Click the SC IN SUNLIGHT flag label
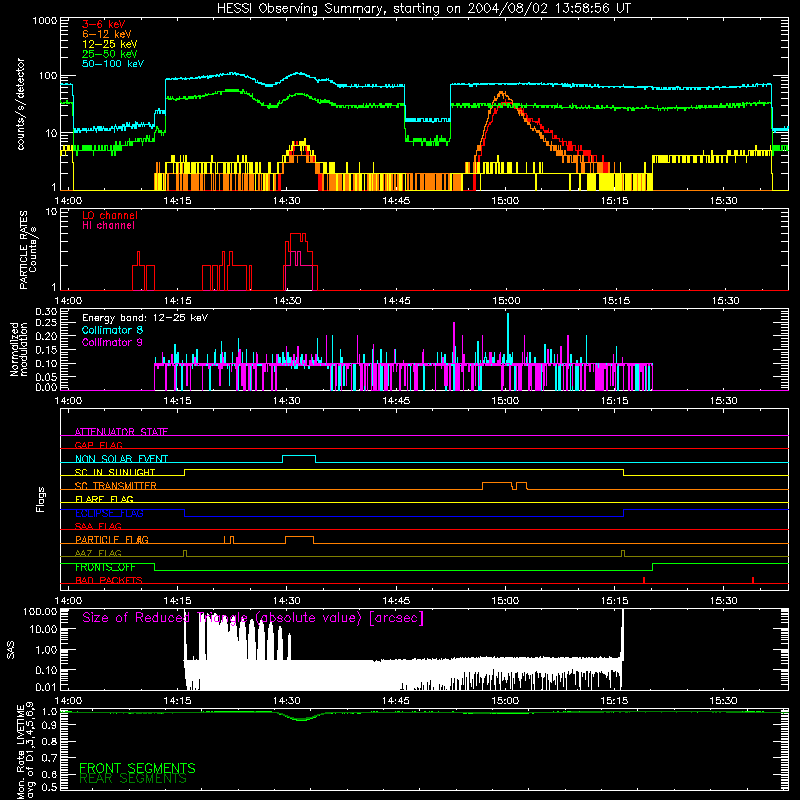The height and width of the screenshot is (800, 800). tap(115, 472)
